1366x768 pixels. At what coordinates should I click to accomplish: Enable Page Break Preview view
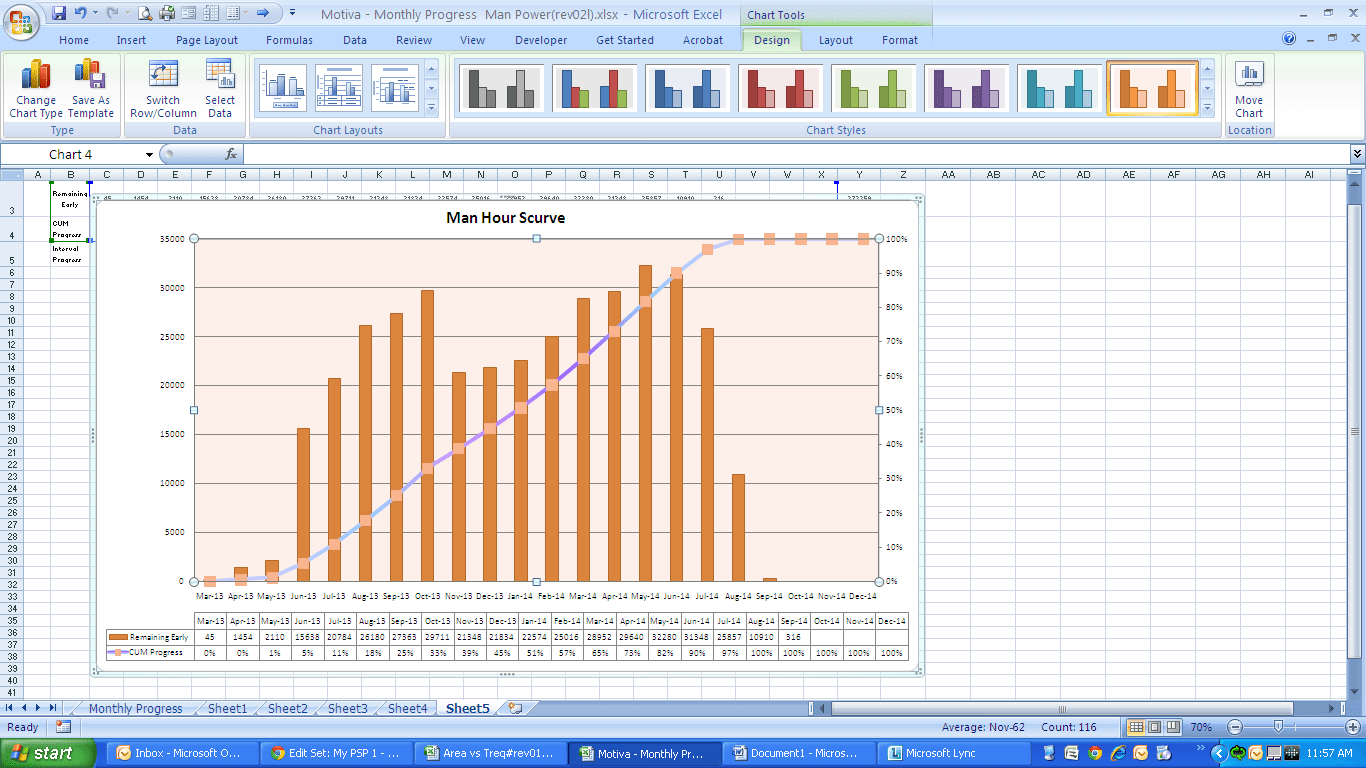pyautogui.click(x=1174, y=727)
